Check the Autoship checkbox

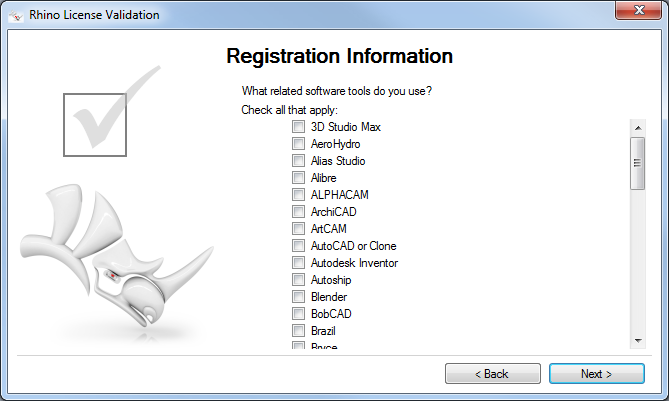(x=298, y=279)
